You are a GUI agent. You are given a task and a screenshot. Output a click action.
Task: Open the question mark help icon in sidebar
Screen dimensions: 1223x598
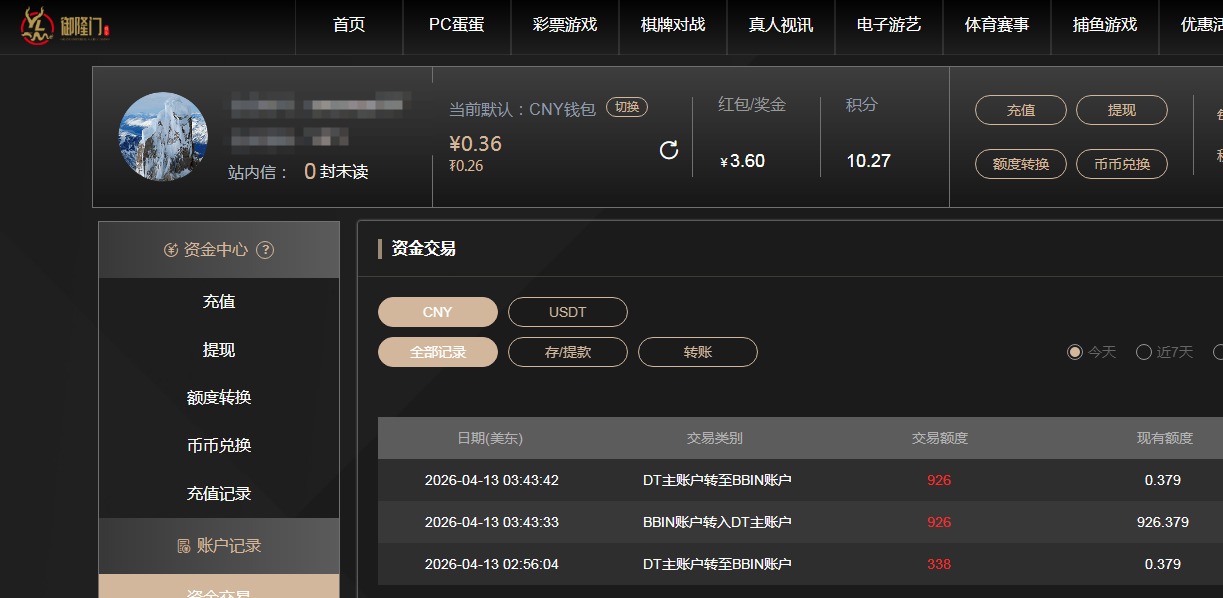(264, 250)
